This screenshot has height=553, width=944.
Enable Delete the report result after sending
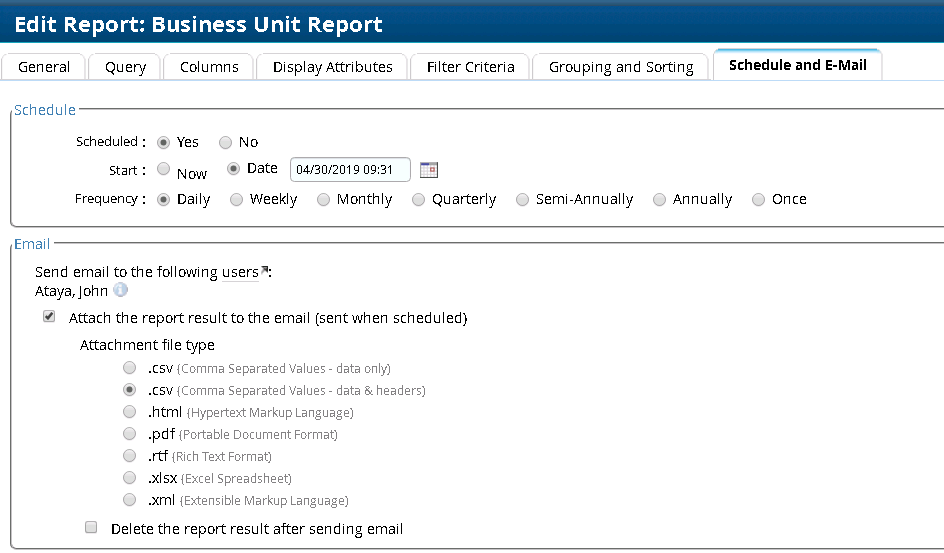(91, 527)
